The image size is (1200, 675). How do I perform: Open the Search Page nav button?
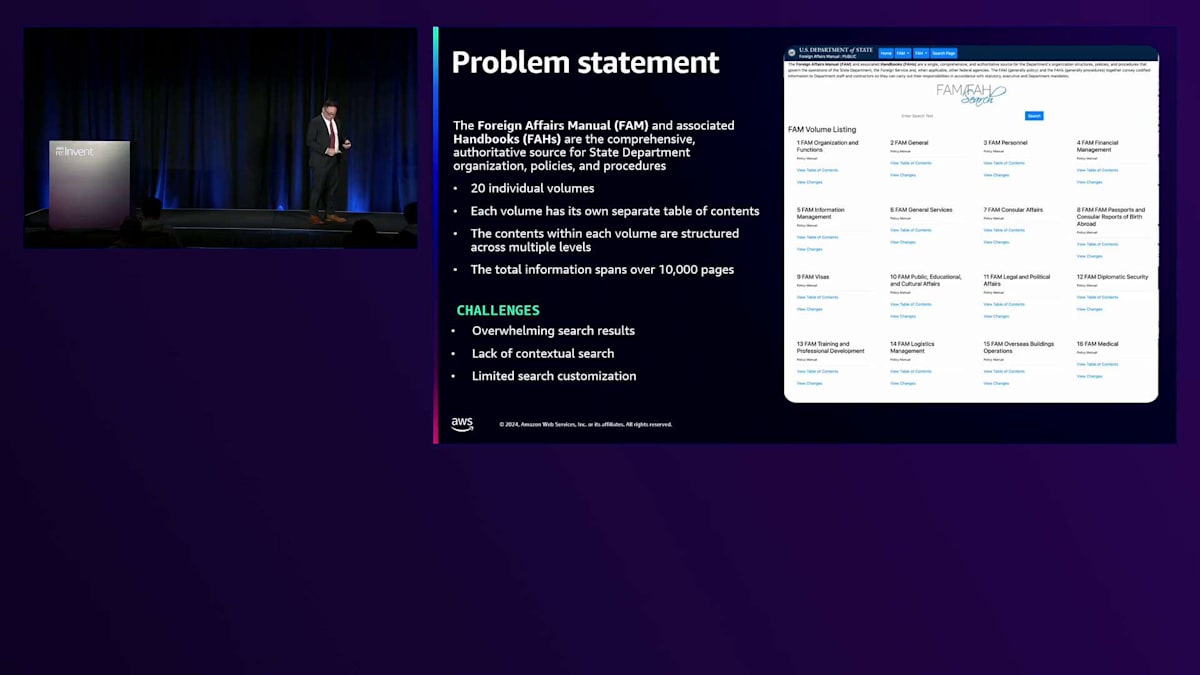click(944, 53)
